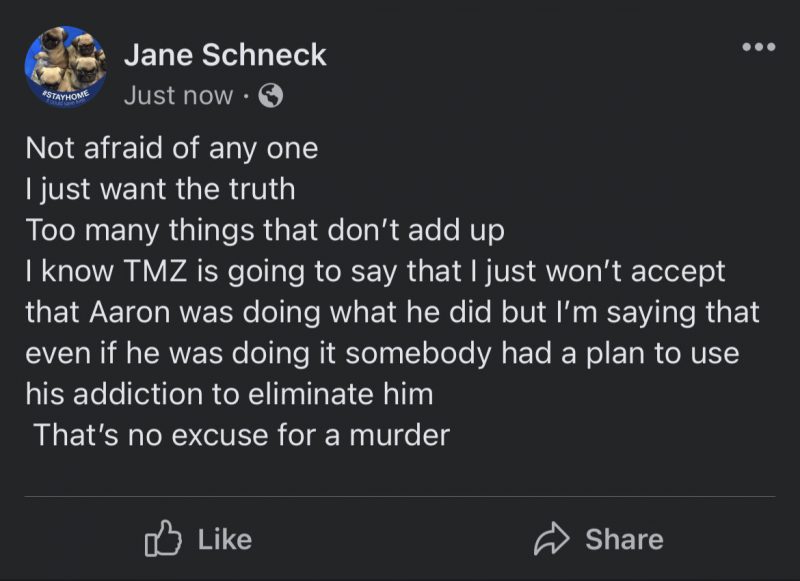This screenshot has width=800, height=581.
Task: Click the #STAYHOME badge on the avatar
Action: (x=65, y=95)
